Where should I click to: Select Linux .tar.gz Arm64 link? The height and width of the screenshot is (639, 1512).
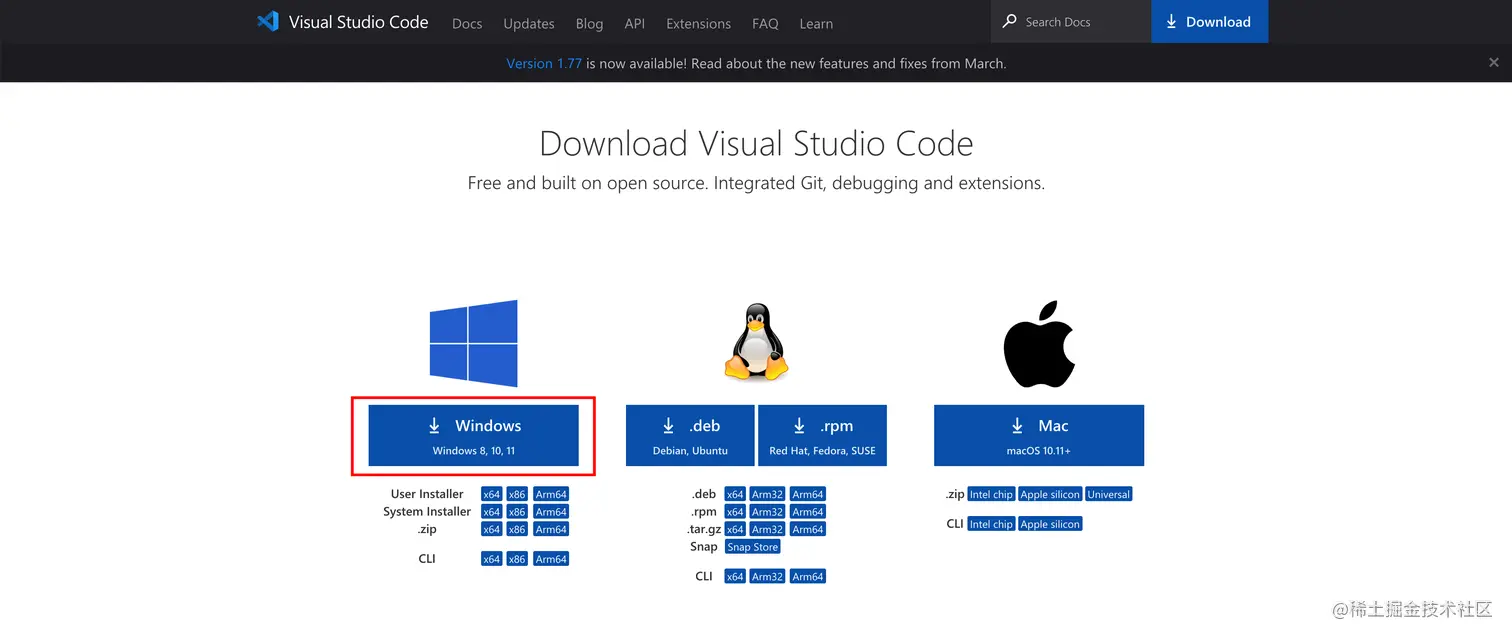(x=807, y=529)
